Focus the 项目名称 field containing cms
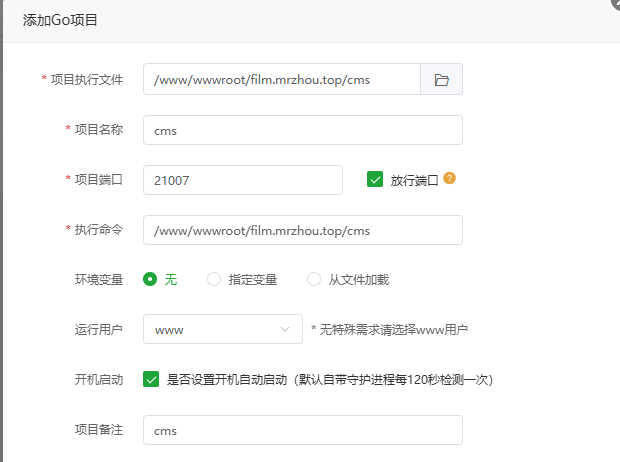Image resolution: width=620 pixels, height=462 pixels. [x=302, y=130]
